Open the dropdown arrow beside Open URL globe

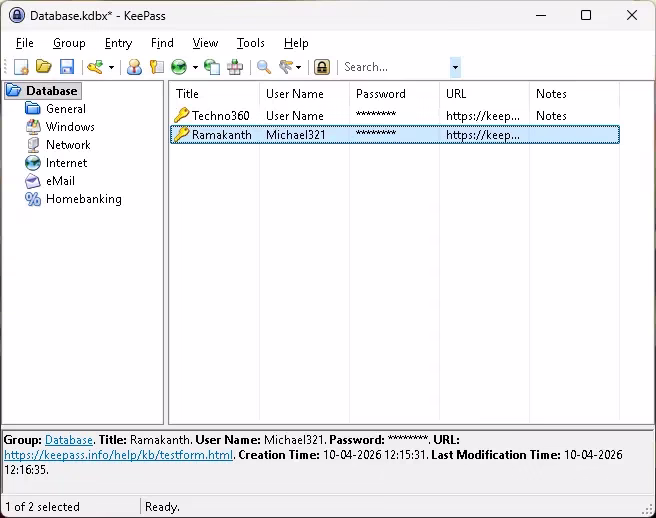coord(195,68)
